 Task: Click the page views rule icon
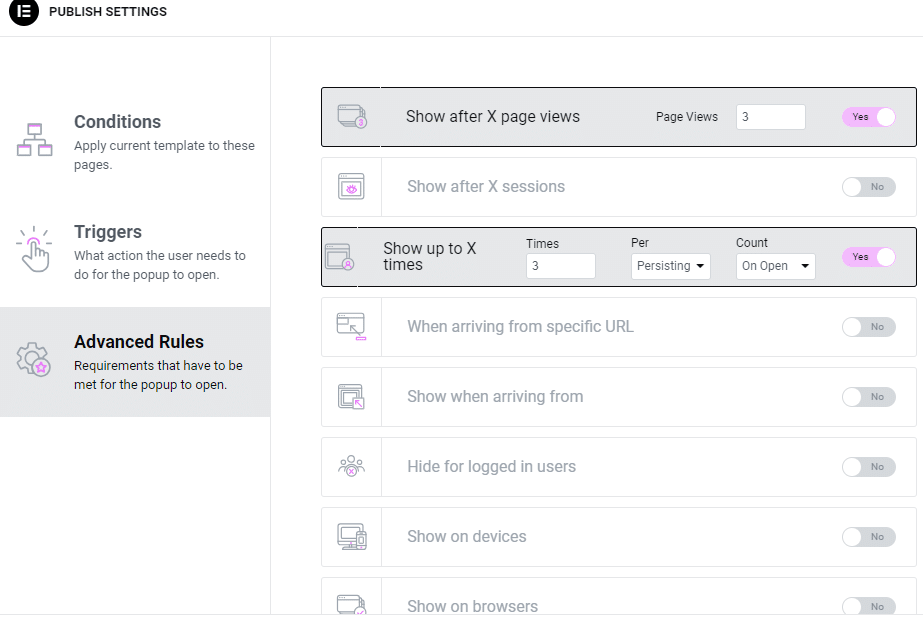click(x=352, y=117)
